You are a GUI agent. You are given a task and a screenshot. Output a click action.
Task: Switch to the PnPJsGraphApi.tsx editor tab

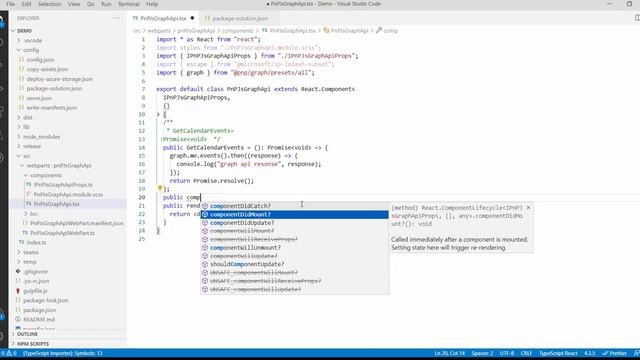pyautogui.click(x=163, y=18)
